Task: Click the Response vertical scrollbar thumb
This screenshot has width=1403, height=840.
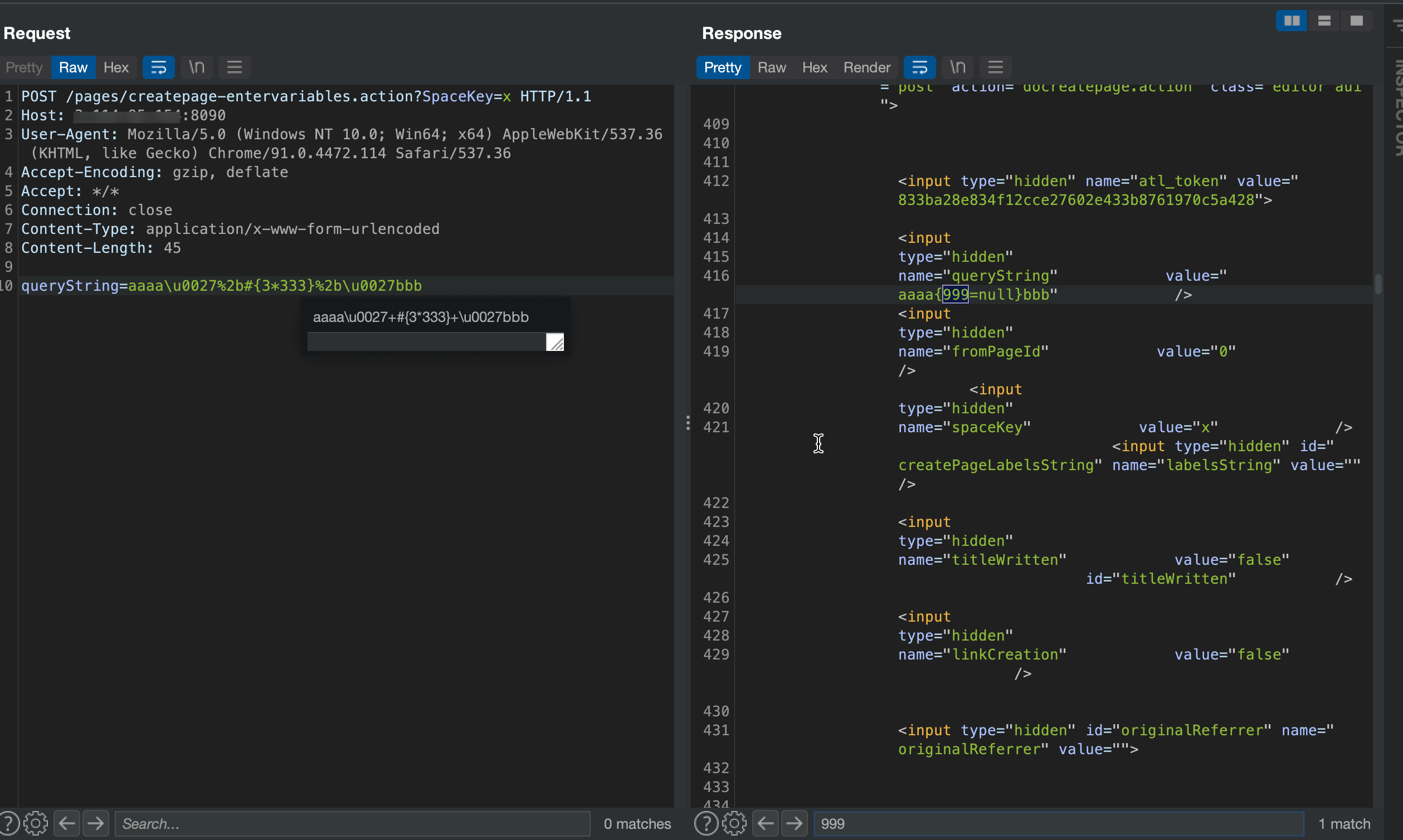Action: (1377, 284)
